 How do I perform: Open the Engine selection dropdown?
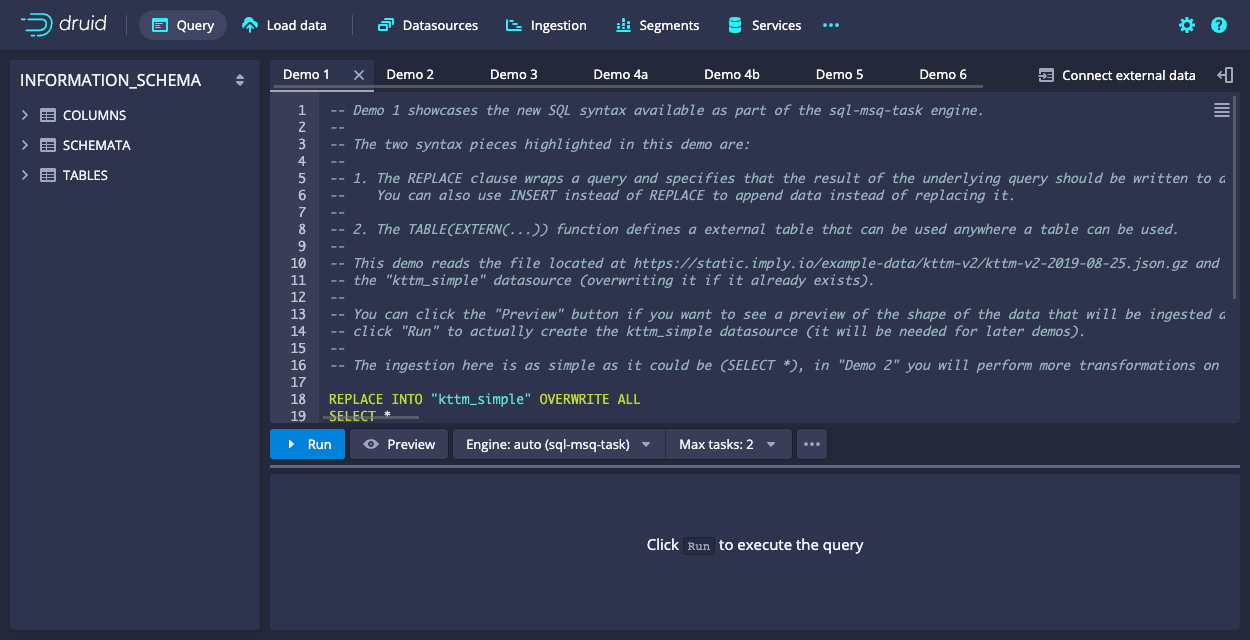pyautogui.click(x=558, y=444)
